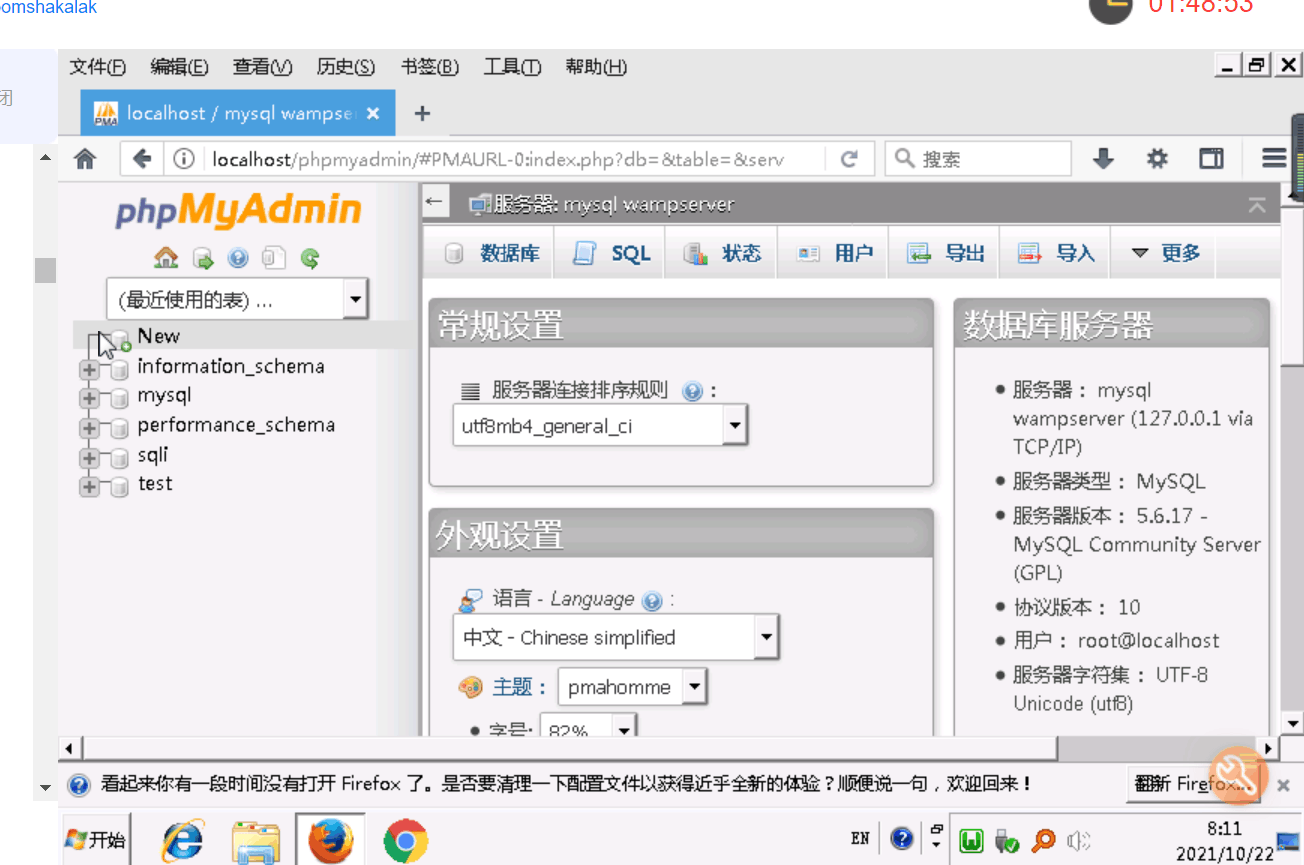Click the phpMyAdmin logo

pos(238,210)
